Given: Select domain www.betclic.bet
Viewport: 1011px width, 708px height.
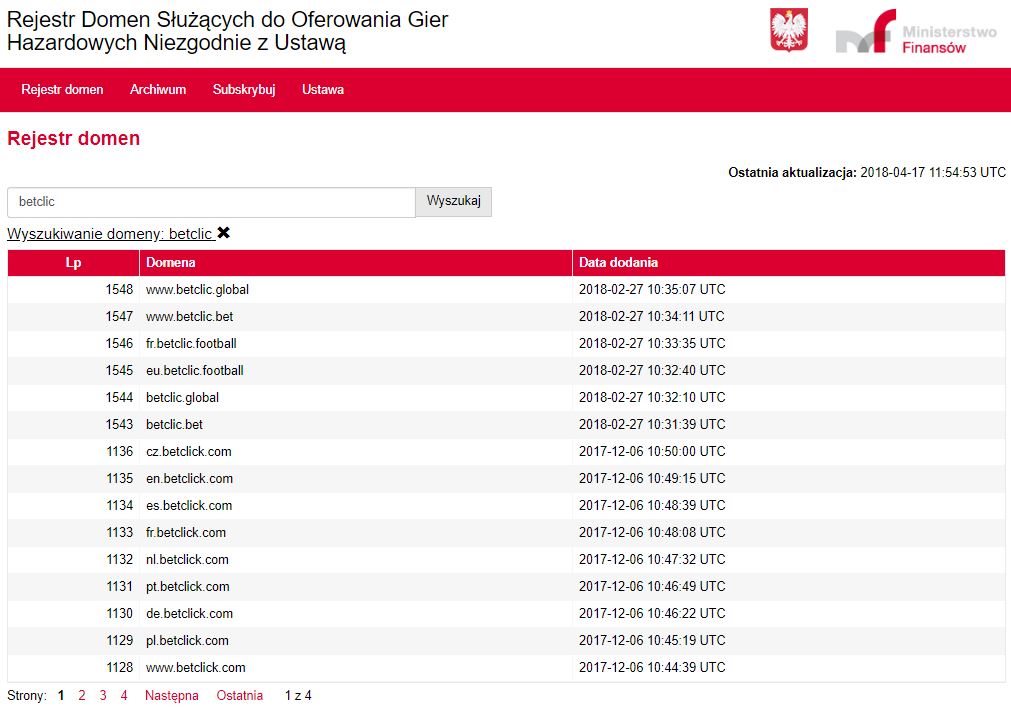Looking at the screenshot, I should coord(190,317).
